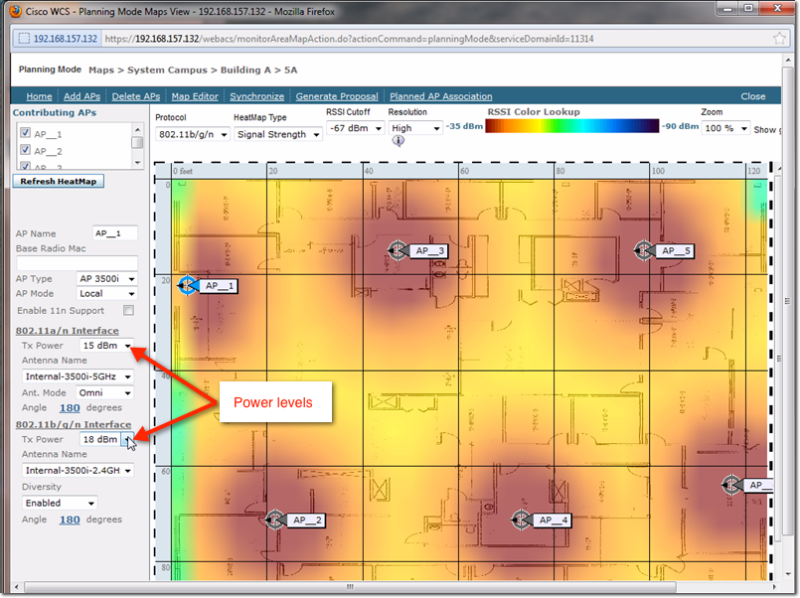
Task: Open the Zoom 100 % dropdown
Action: tap(725, 128)
